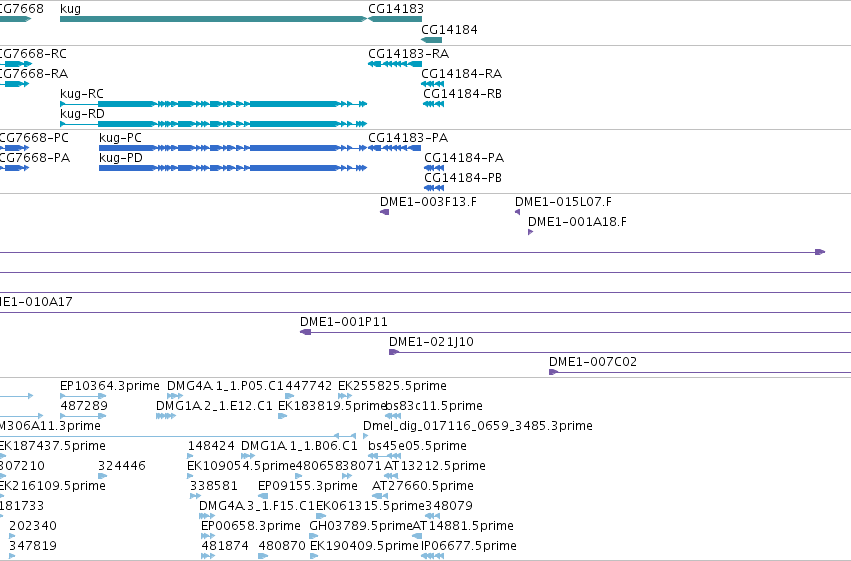The height and width of the screenshot is (561, 851).
Task: Click the kug-PD protein feature
Action: click(x=233, y=168)
